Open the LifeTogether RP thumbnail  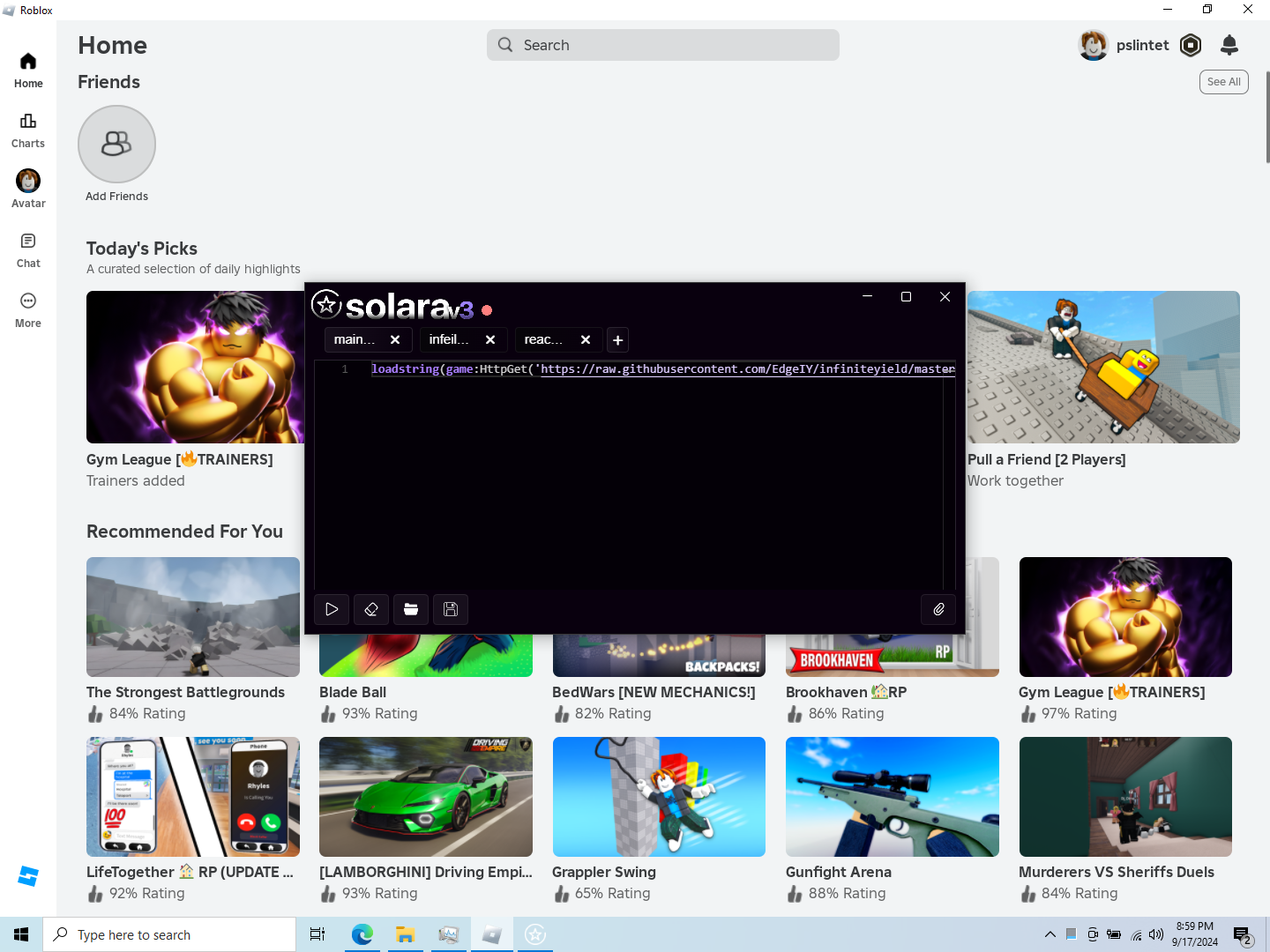tap(193, 797)
